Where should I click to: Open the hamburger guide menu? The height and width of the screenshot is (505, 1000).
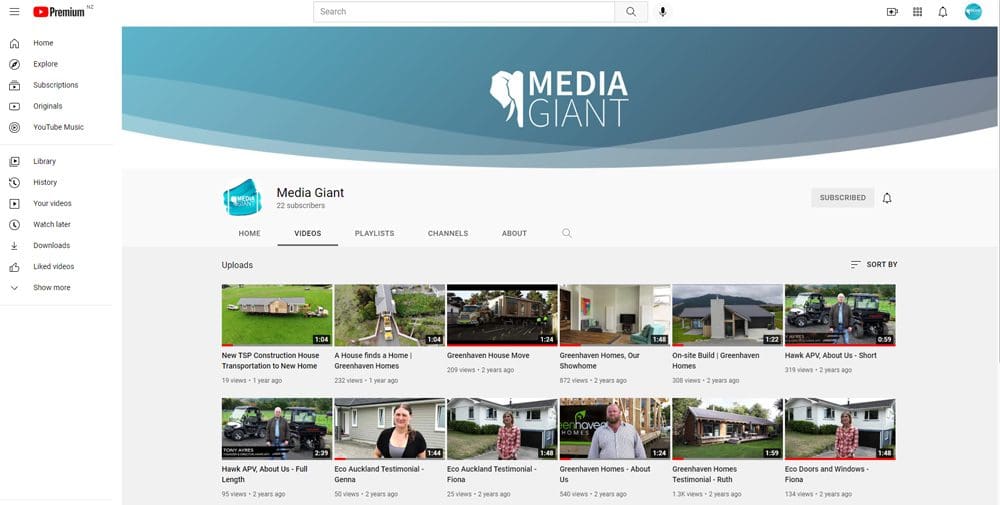[14, 11]
